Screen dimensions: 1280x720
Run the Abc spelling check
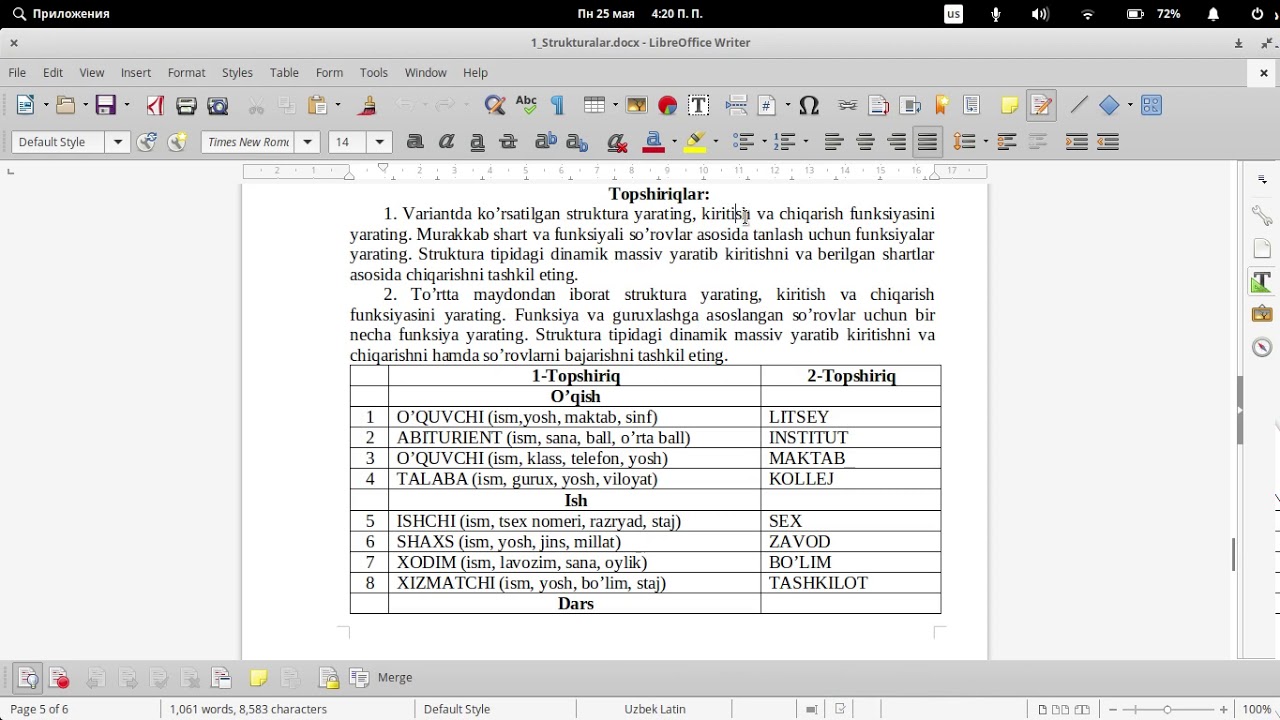pyautogui.click(x=526, y=105)
